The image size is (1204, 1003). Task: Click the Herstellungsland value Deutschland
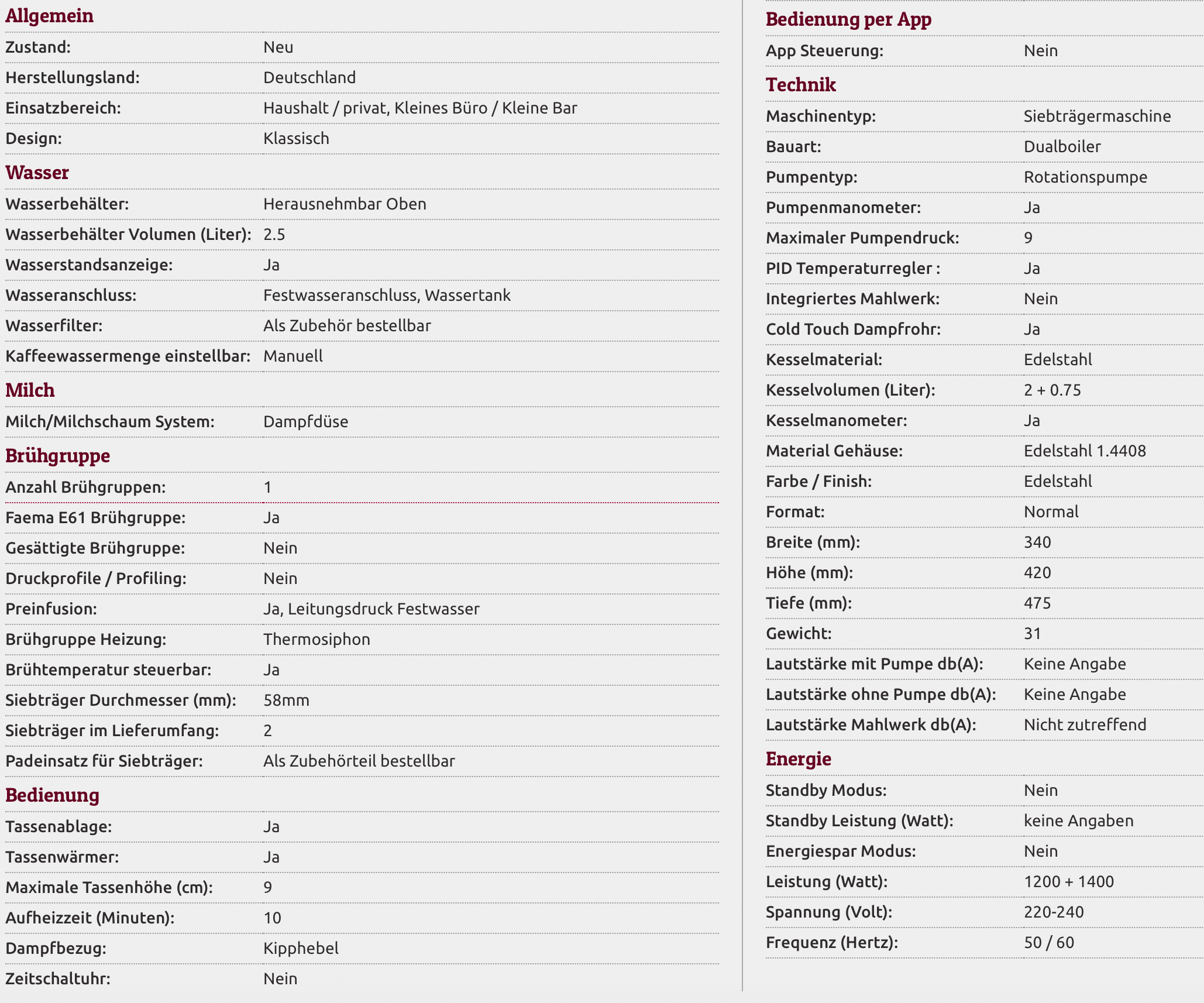pos(309,78)
